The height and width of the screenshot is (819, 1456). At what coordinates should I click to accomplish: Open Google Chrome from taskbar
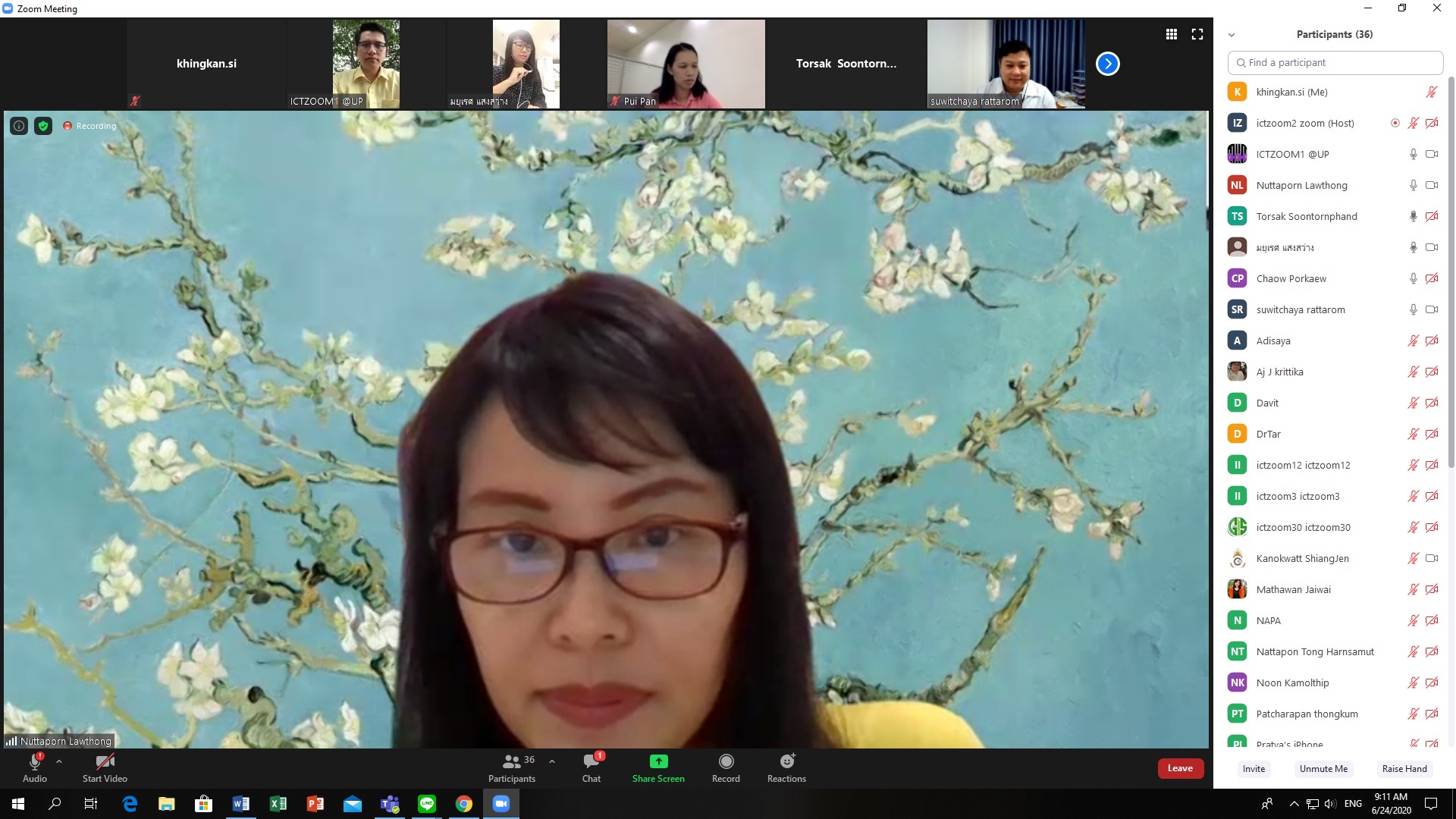[x=464, y=804]
